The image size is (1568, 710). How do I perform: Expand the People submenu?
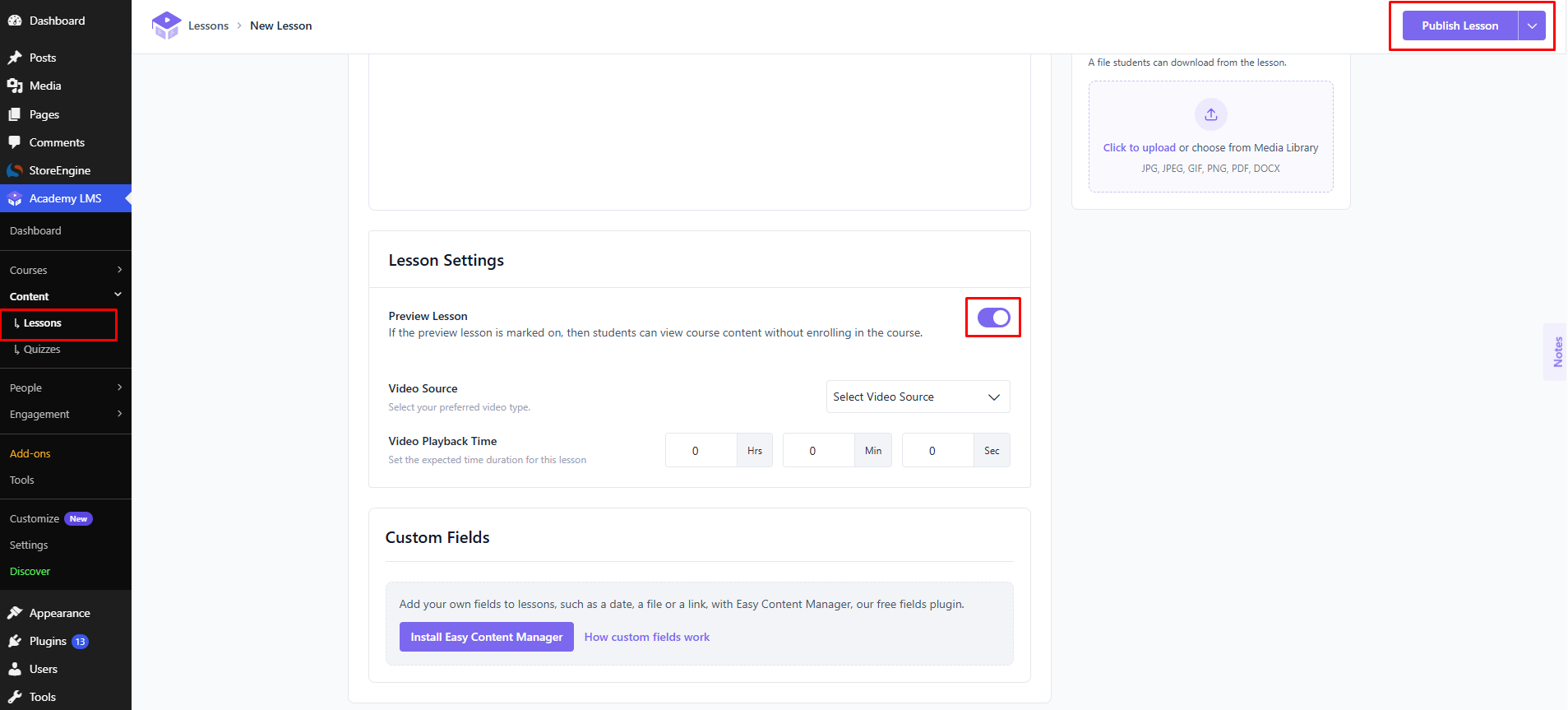119,387
